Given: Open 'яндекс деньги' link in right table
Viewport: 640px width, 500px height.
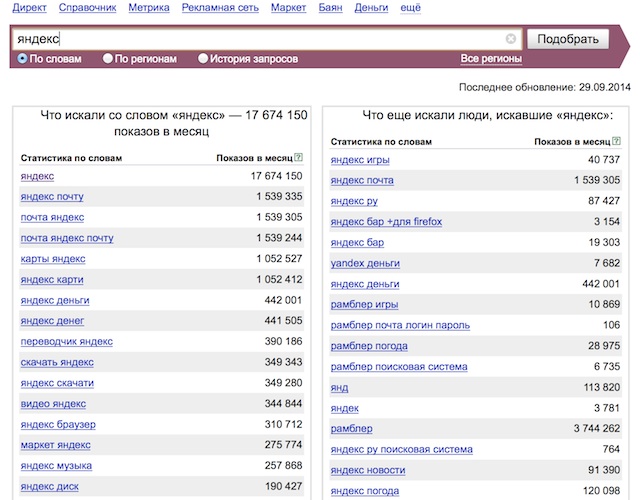Looking at the screenshot, I should click(x=365, y=284).
